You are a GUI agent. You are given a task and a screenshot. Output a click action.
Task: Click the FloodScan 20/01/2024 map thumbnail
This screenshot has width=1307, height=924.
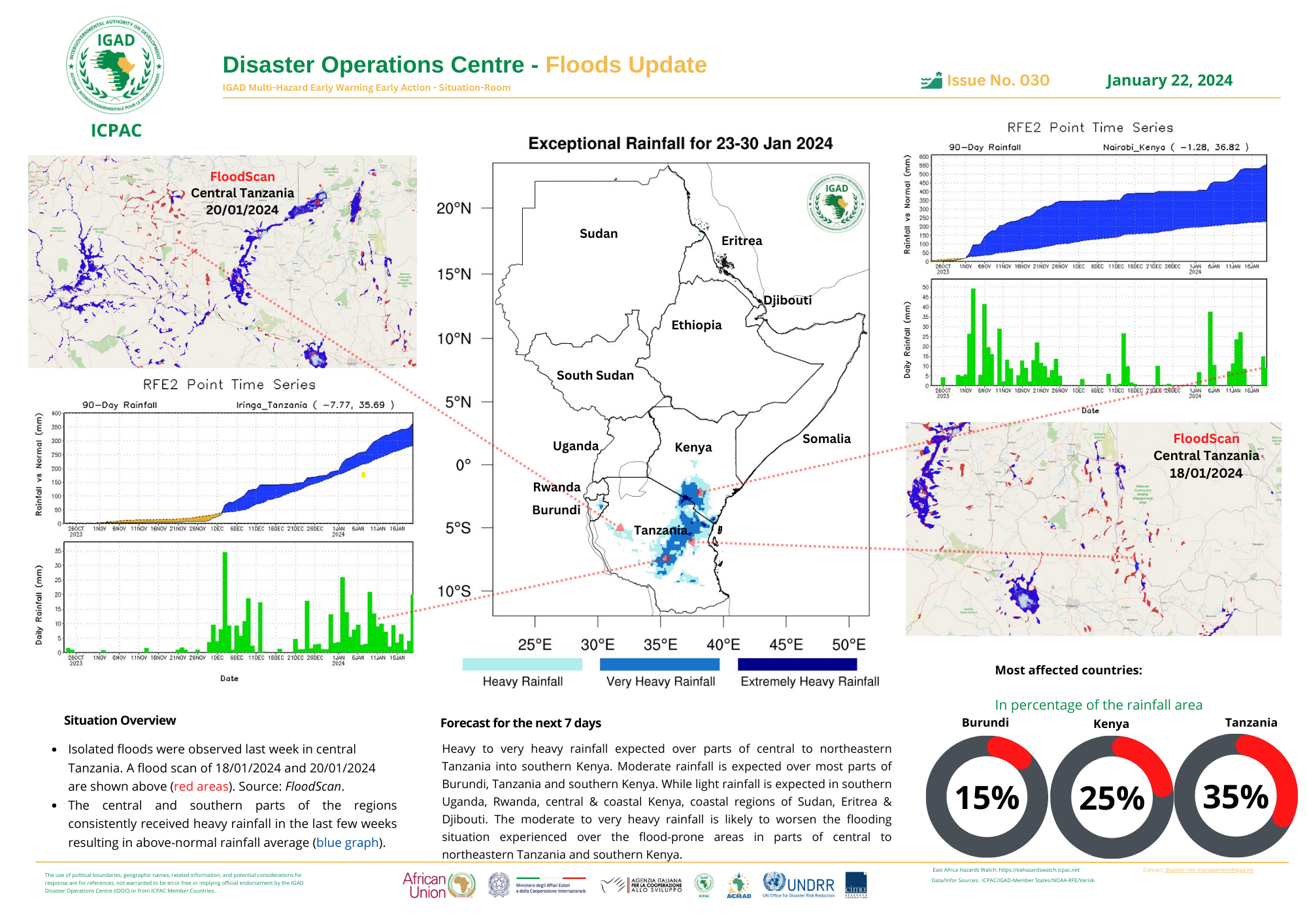point(222,261)
